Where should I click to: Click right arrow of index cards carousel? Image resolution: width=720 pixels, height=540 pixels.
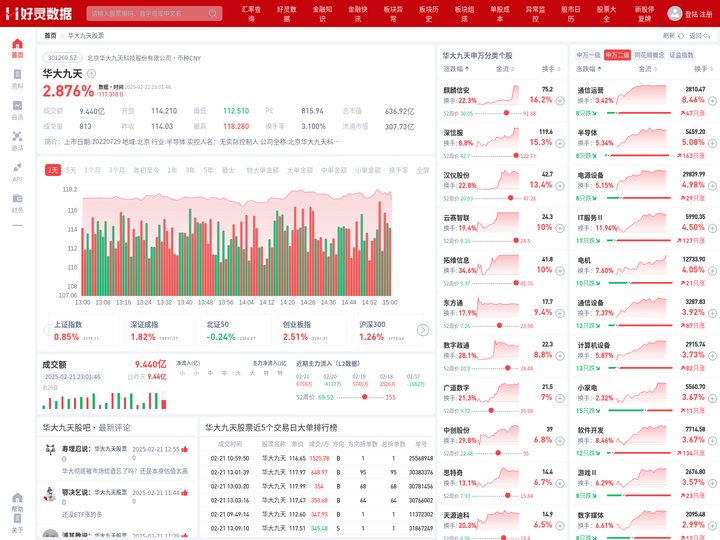click(x=423, y=330)
